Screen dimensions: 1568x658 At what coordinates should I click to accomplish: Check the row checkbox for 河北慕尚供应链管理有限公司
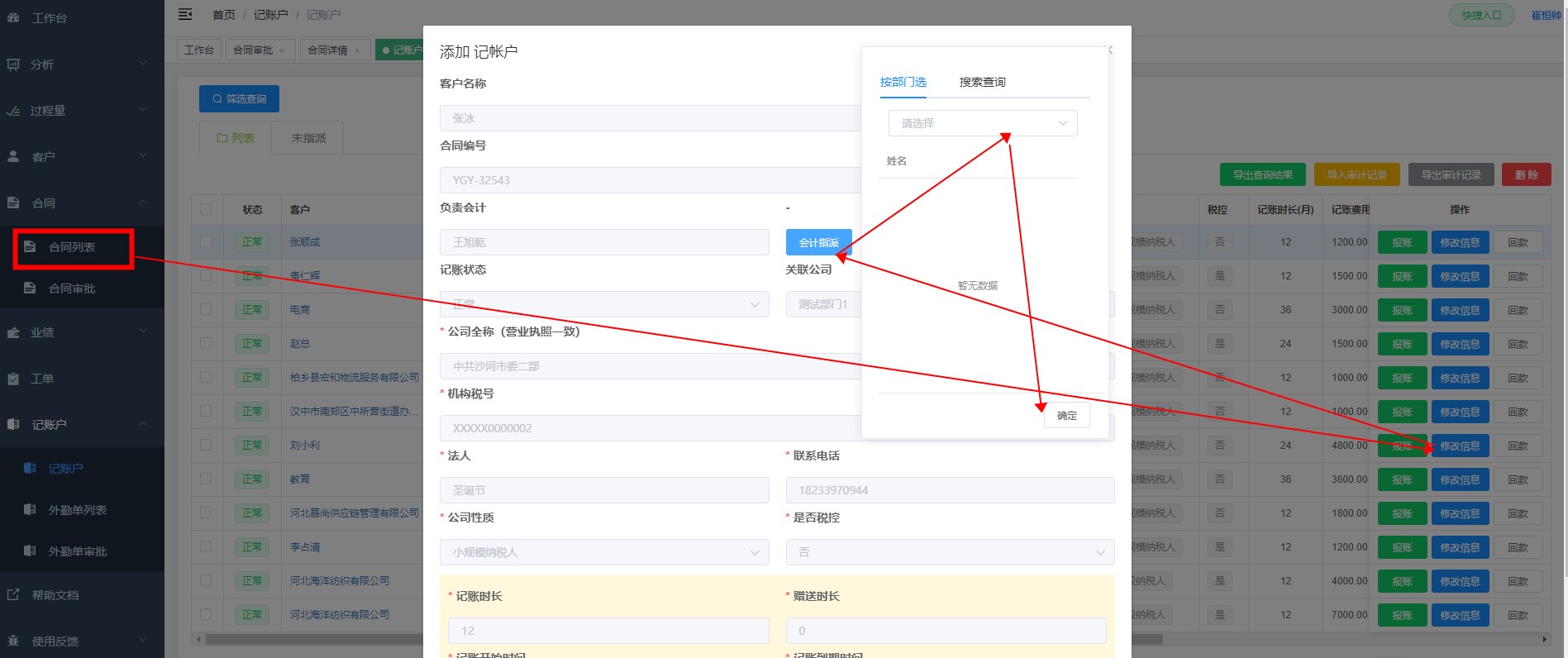point(206,513)
